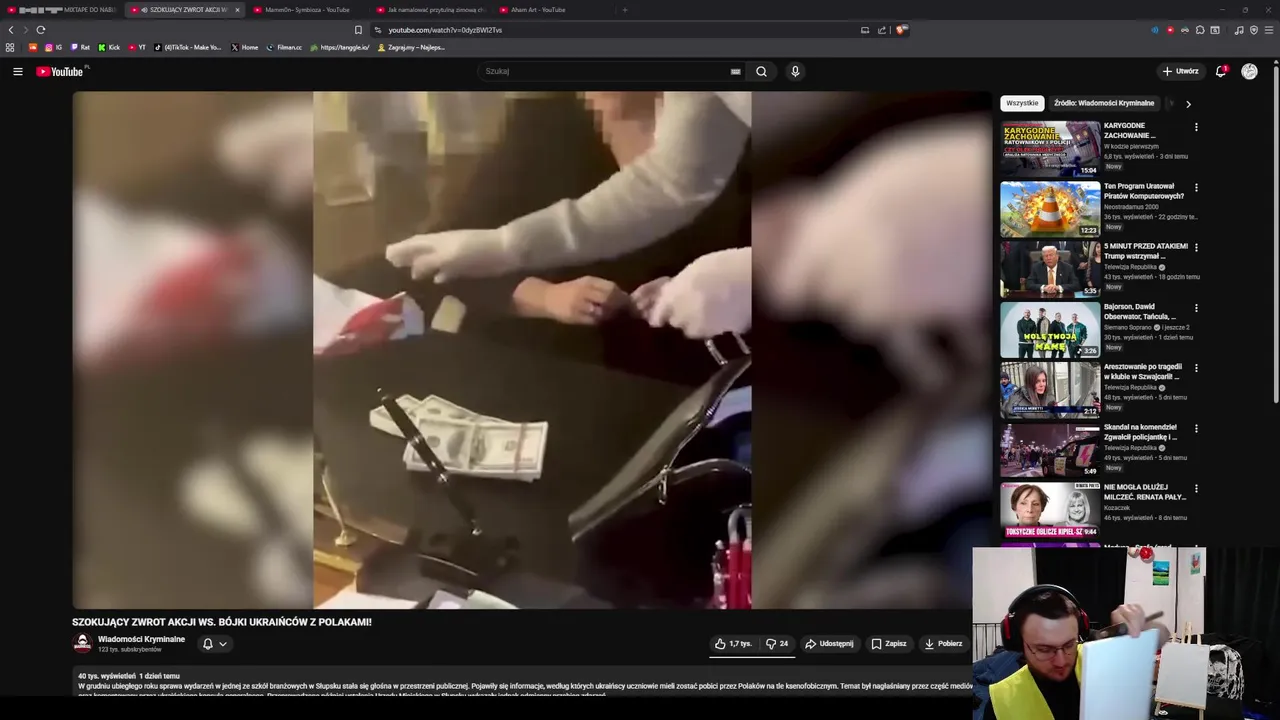This screenshot has width=1280, height=720.
Task: Open the account avatar menu
Action: (x=1249, y=71)
